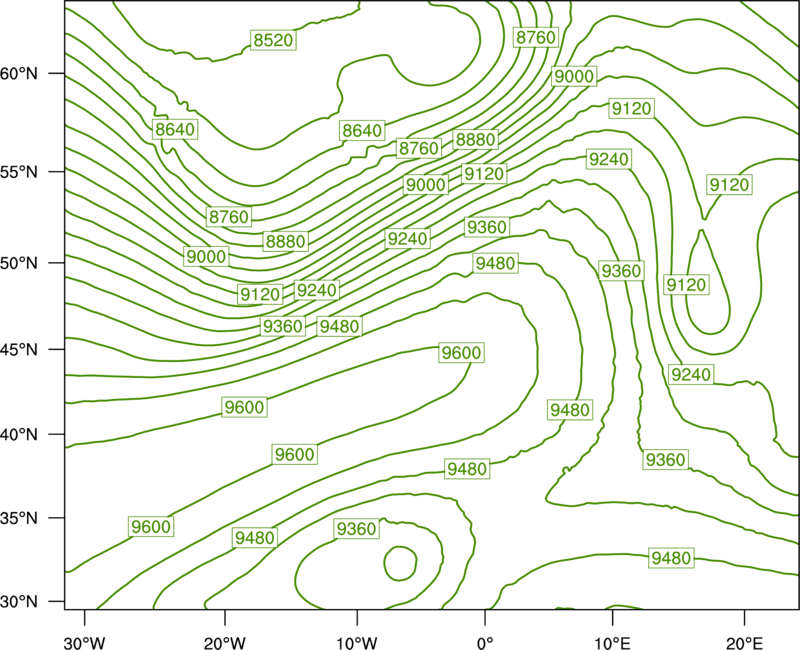
Task: Click the 0° longitude axis label
Action: [x=485, y=643]
